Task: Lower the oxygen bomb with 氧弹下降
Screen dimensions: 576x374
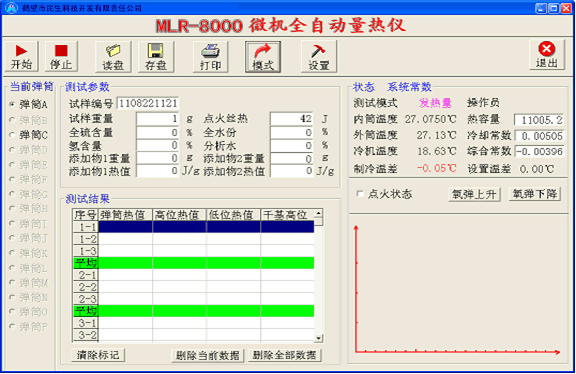Action: point(534,194)
